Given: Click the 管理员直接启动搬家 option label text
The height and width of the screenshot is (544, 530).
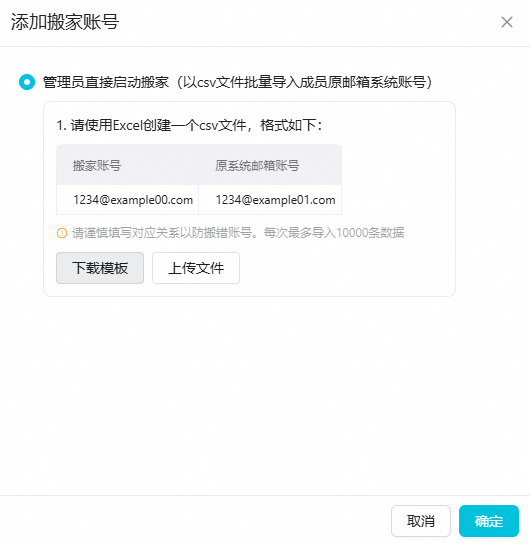Looking at the screenshot, I should (x=106, y=82).
